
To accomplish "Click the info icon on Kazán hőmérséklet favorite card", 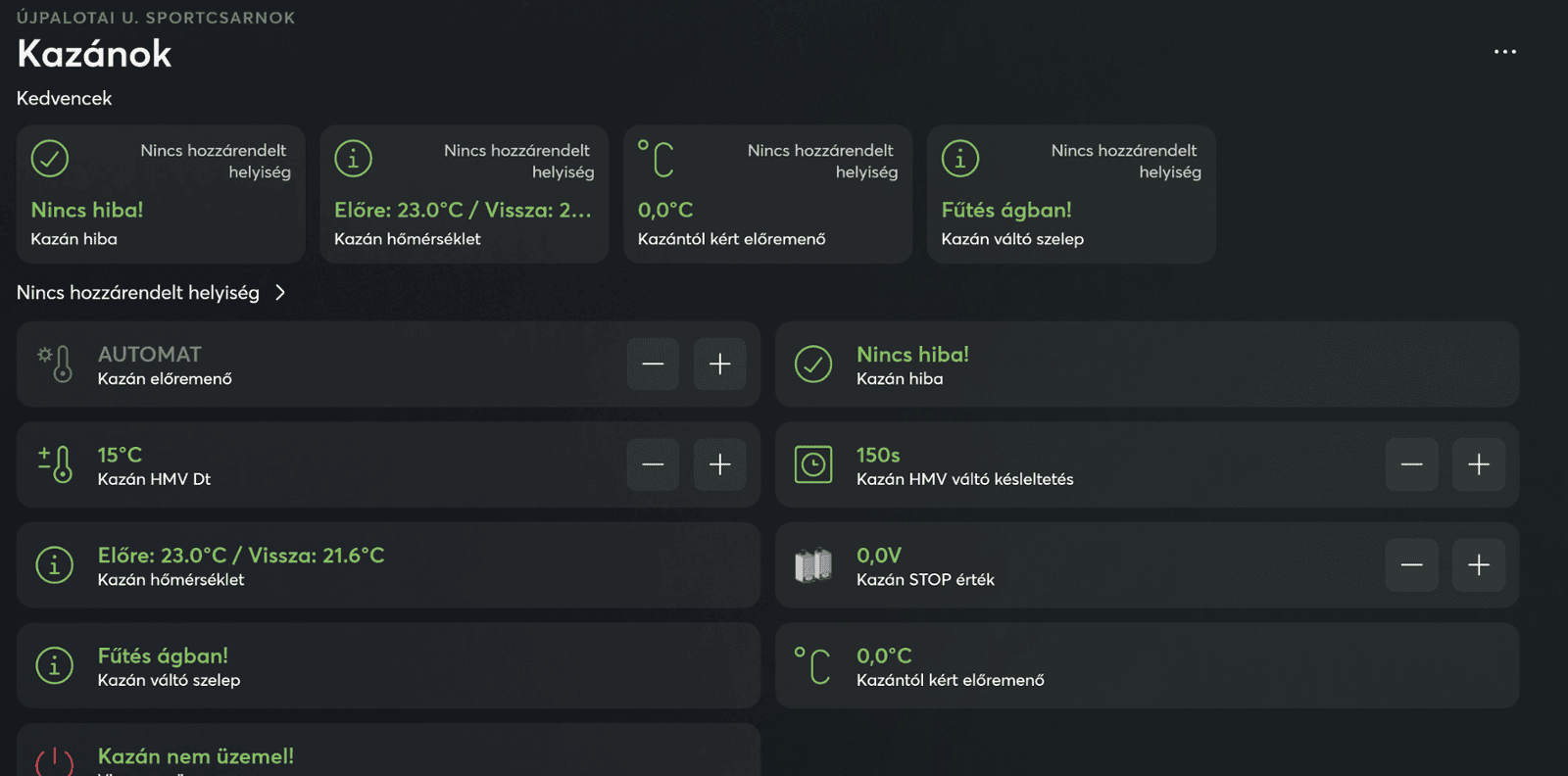I will 354,158.
